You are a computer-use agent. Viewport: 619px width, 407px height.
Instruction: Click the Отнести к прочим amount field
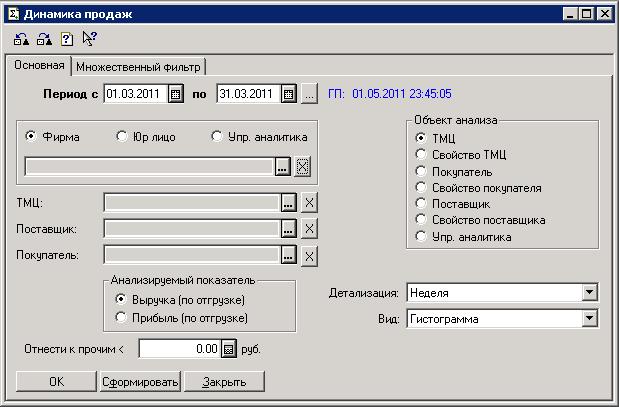pyautogui.click(x=179, y=349)
